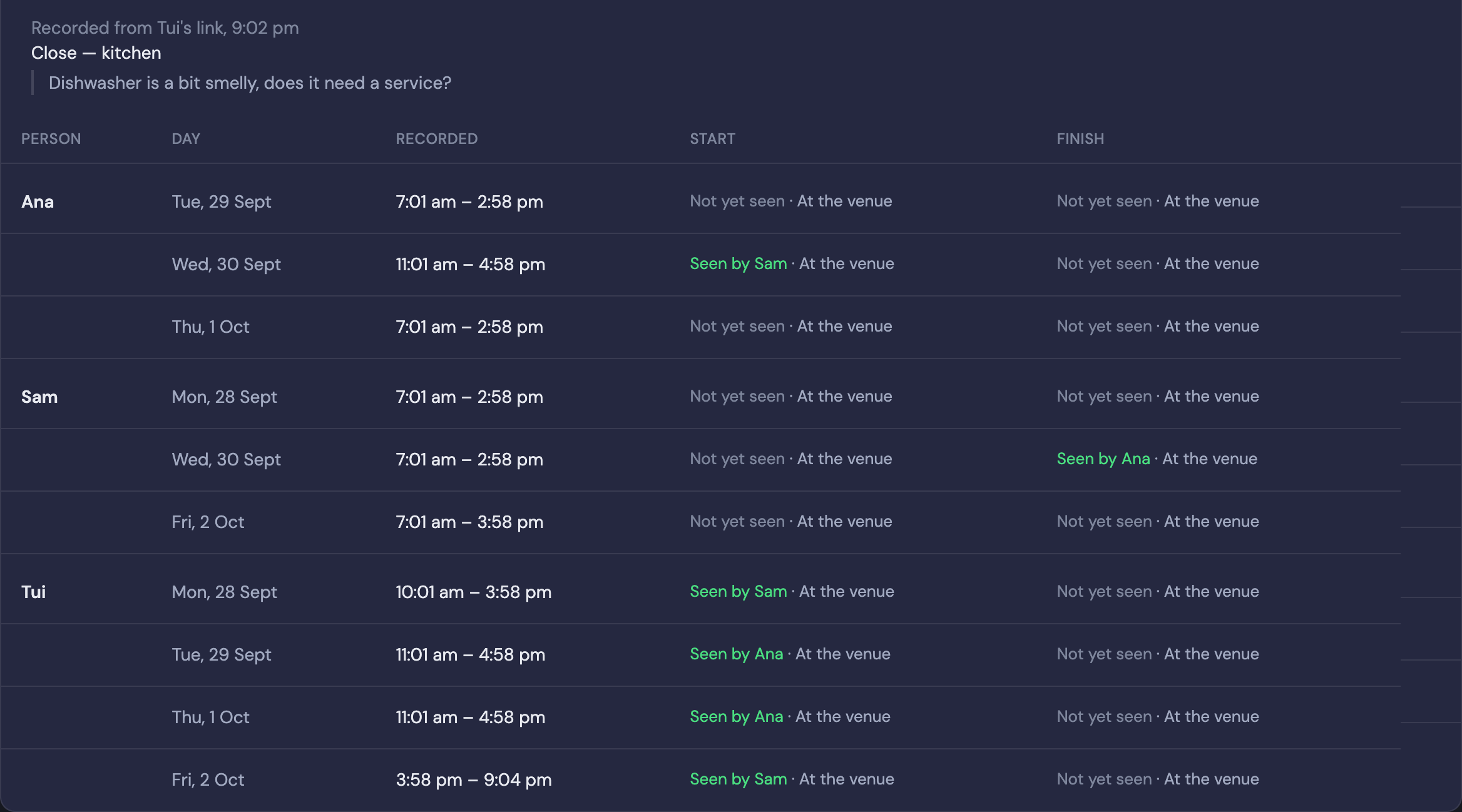Click the START column header
This screenshot has width=1462, height=812.
712,139
